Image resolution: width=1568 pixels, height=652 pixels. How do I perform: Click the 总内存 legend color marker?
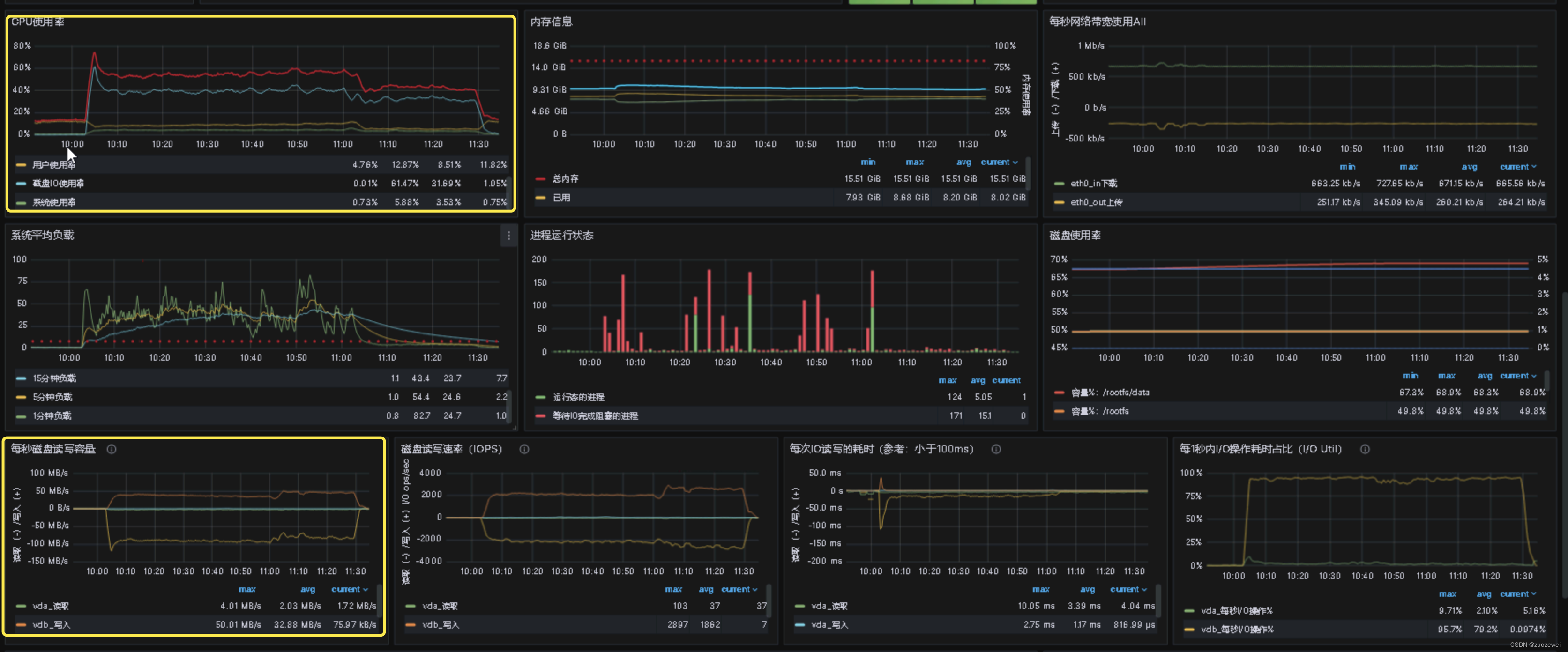pos(540,179)
